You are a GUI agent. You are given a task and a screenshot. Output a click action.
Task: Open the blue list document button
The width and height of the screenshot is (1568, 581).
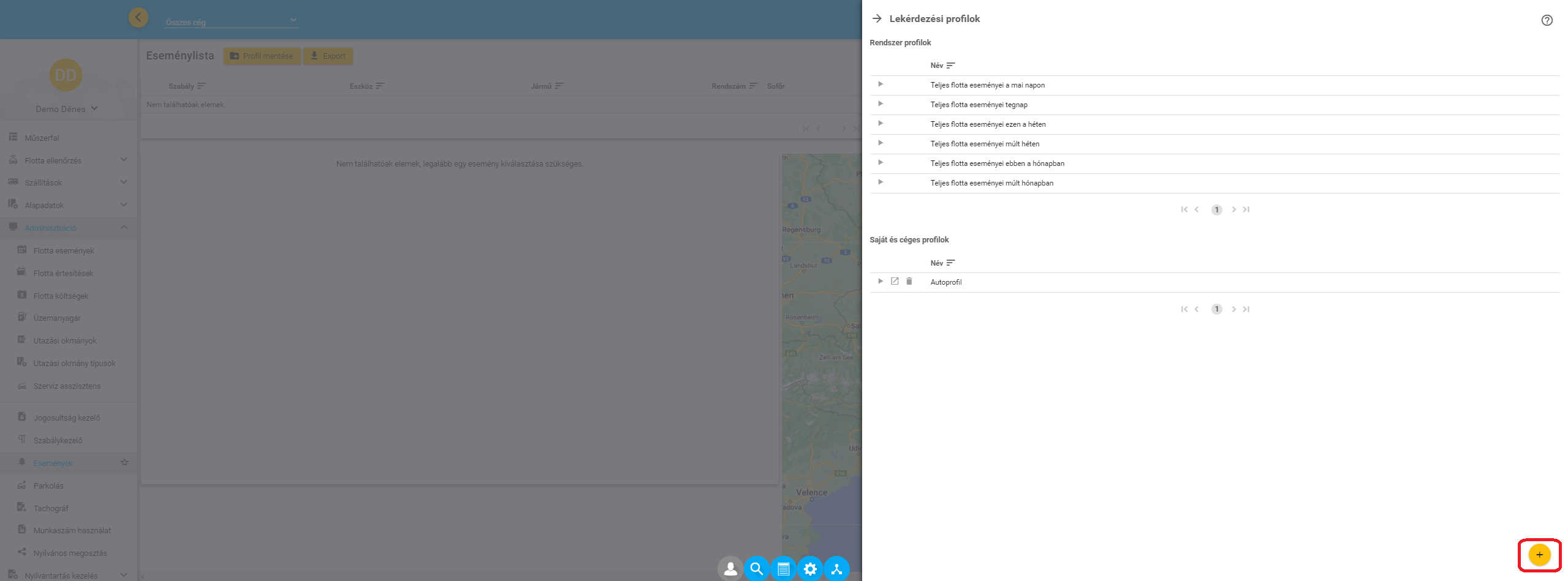pyautogui.click(x=783, y=569)
